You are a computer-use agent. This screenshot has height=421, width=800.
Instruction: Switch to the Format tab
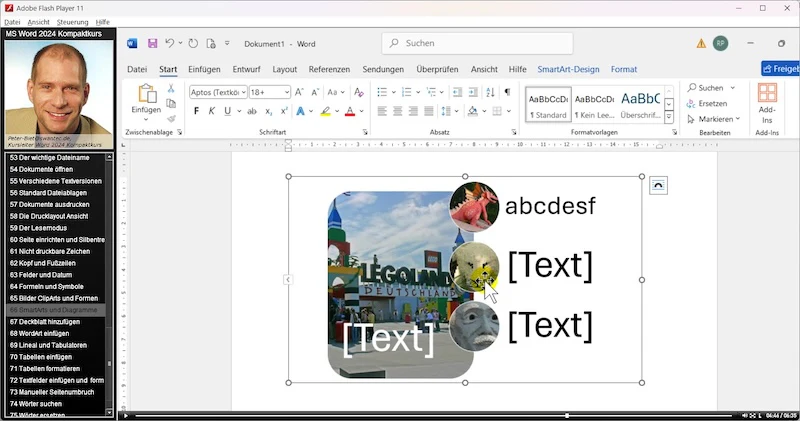pyautogui.click(x=624, y=69)
